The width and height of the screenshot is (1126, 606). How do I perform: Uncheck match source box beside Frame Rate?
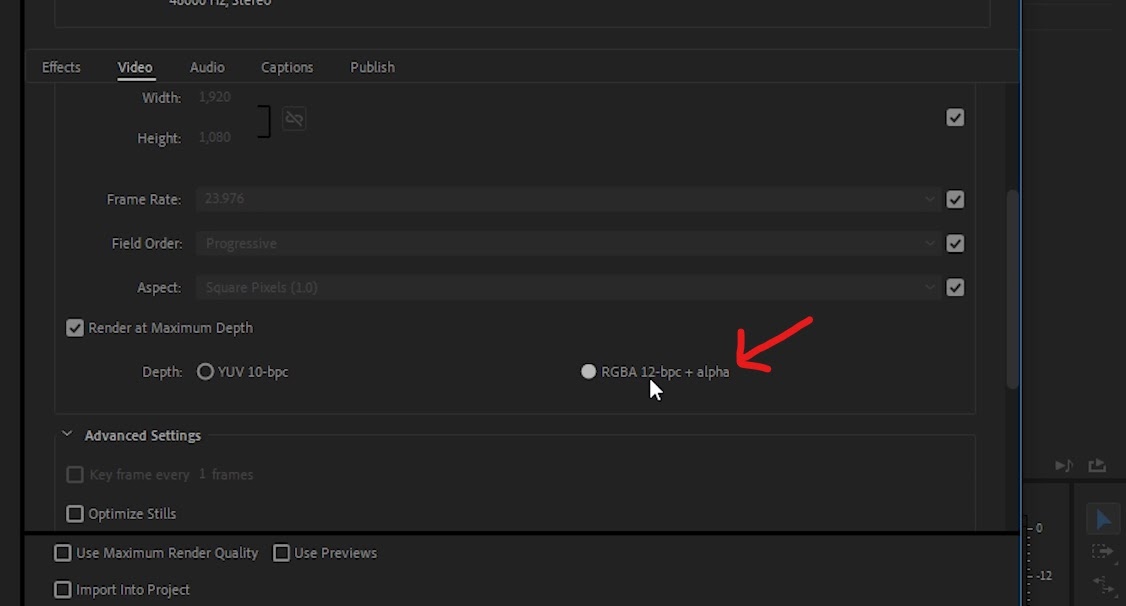tap(955, 199)
